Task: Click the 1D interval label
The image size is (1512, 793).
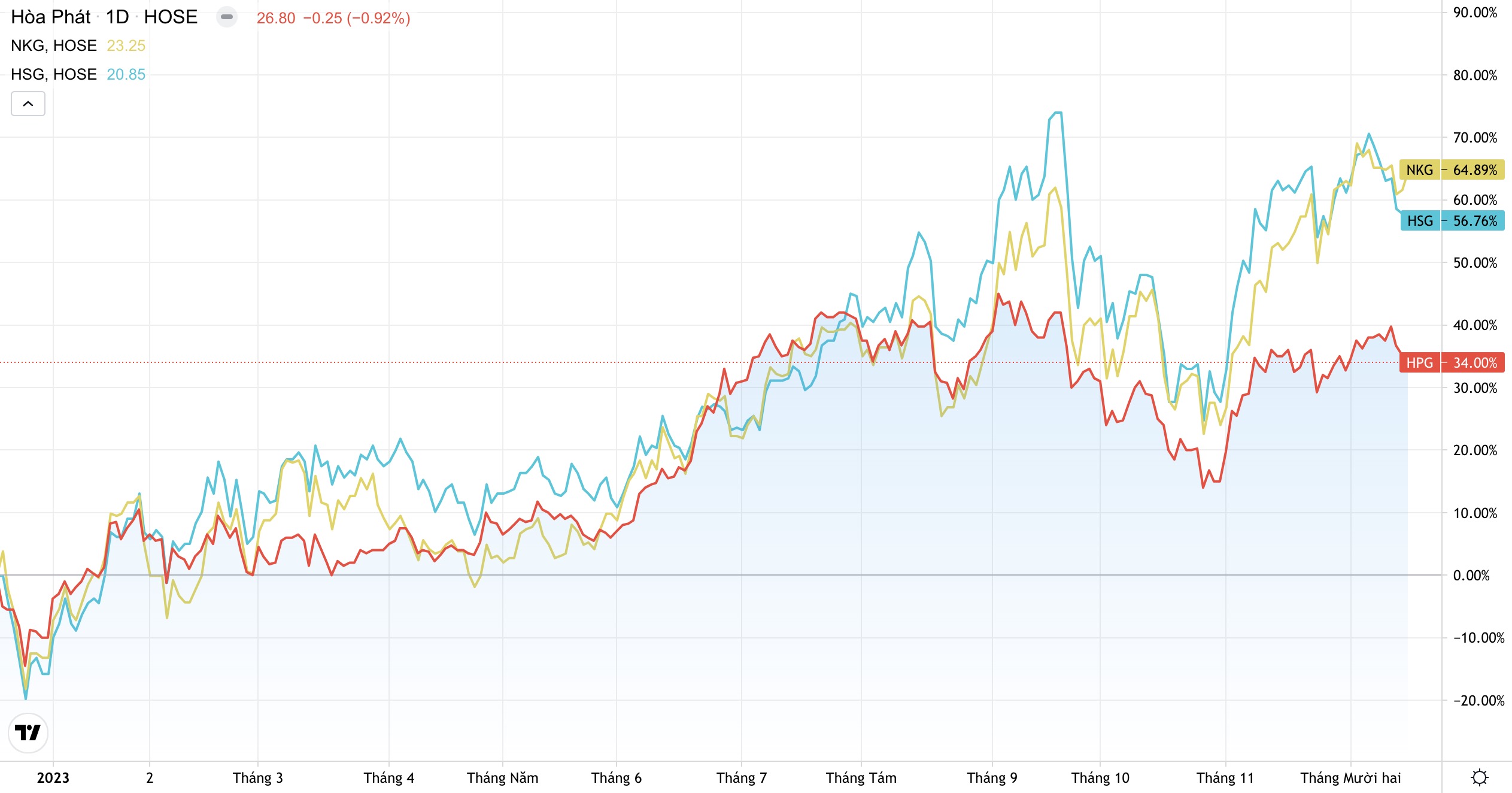Action: 117,17
